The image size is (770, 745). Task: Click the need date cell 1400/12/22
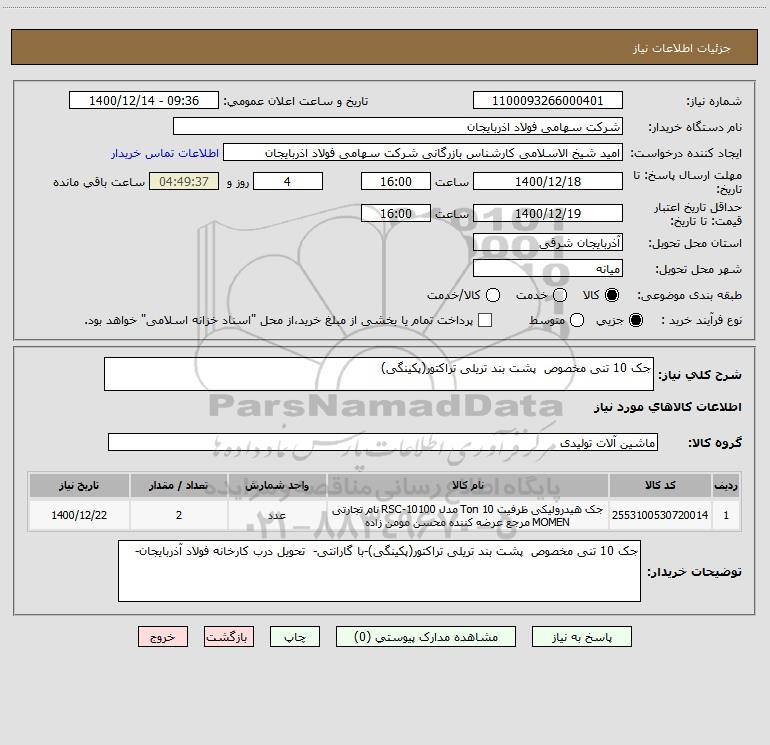tap(79, 515)
